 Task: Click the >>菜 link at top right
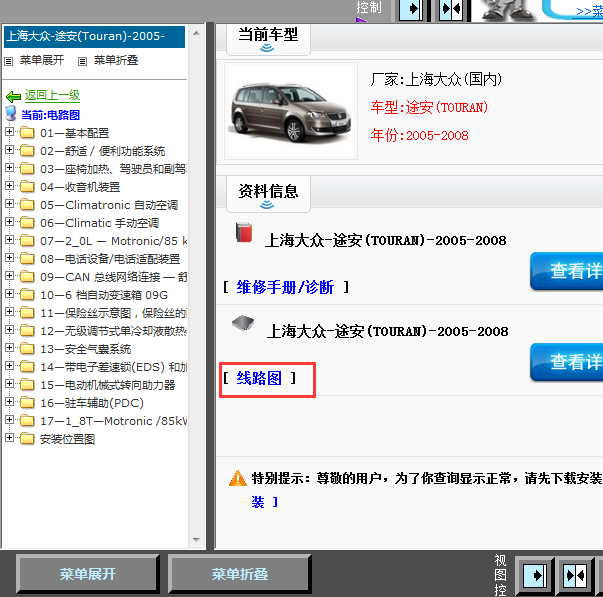tap(590, 12)
